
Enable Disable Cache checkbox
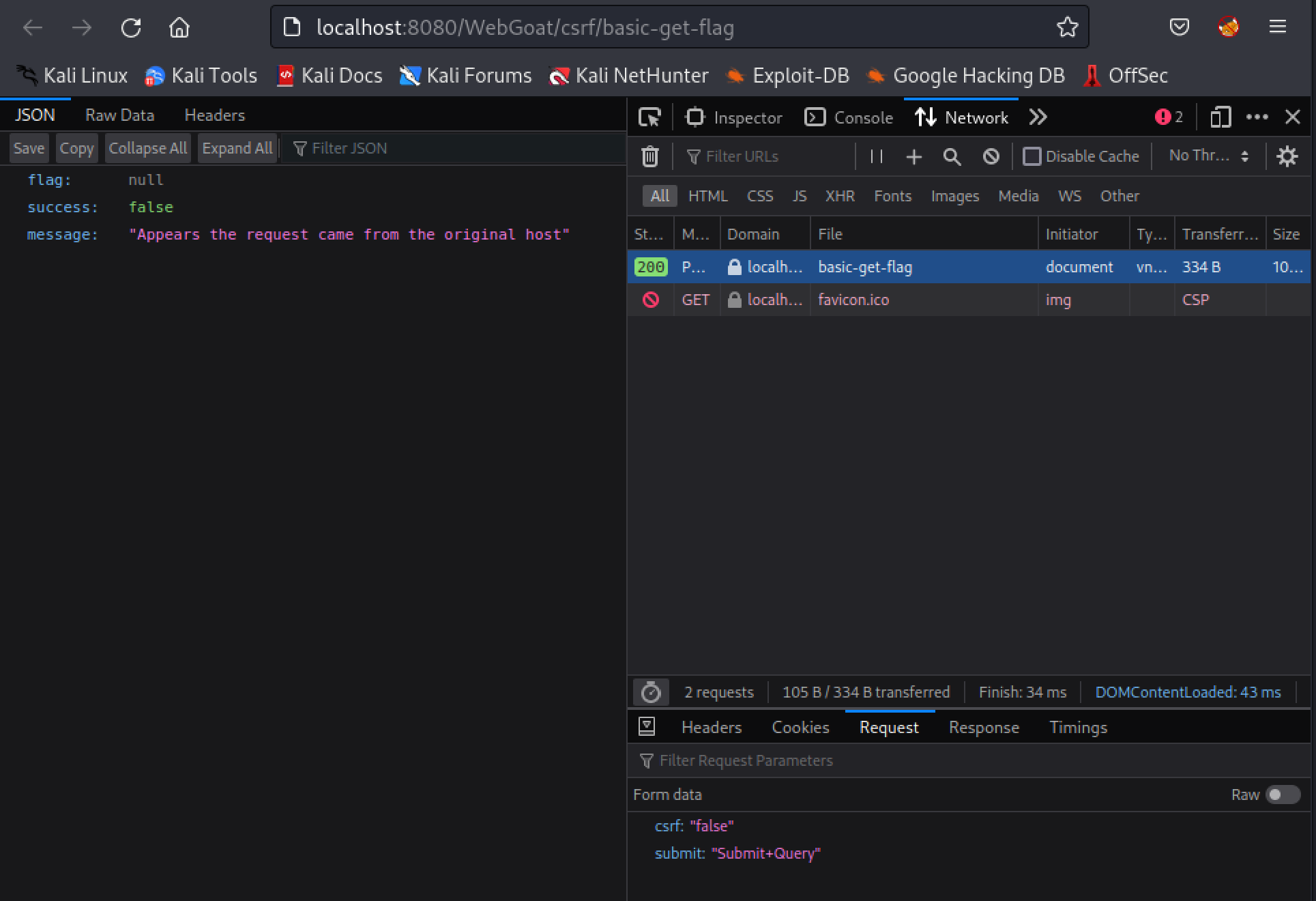point(1032,156)
